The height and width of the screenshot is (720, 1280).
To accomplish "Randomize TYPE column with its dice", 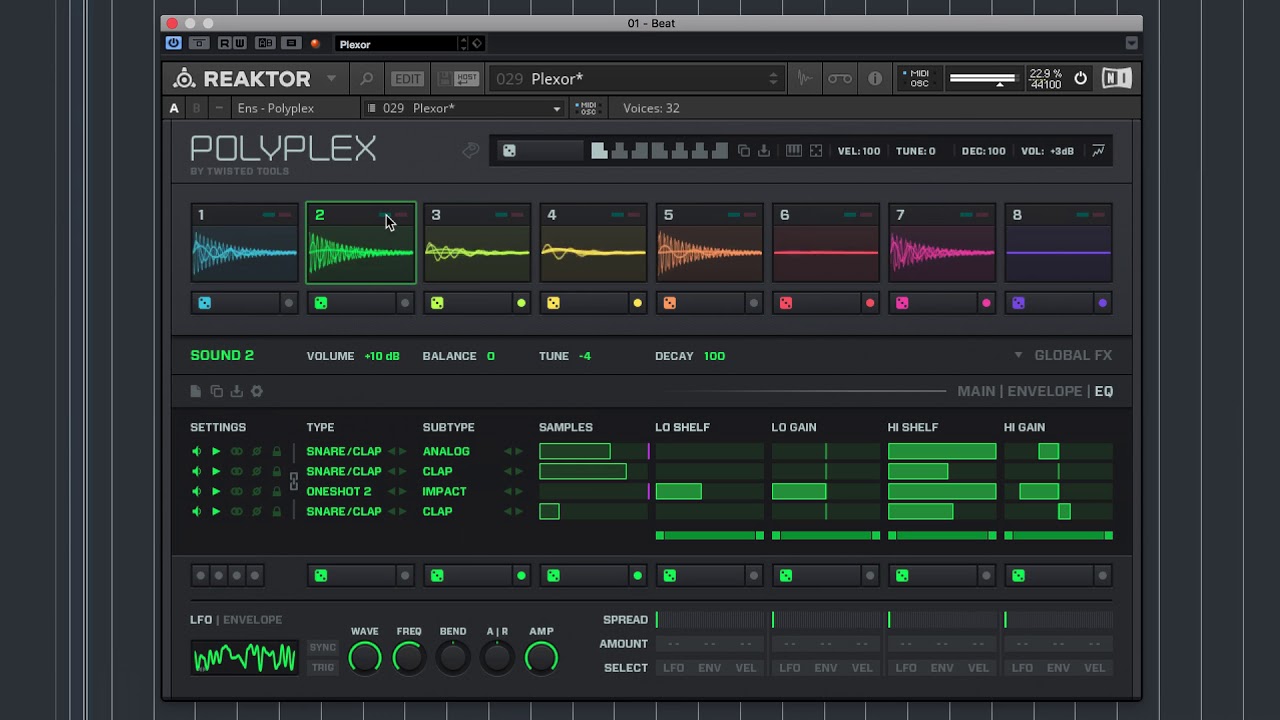I will tap(321, 575).
